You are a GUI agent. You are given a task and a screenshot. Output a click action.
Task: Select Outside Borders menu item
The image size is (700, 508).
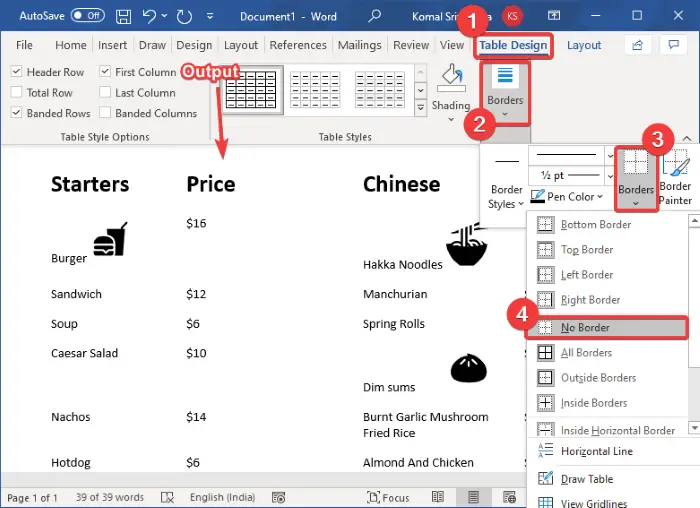607,378
